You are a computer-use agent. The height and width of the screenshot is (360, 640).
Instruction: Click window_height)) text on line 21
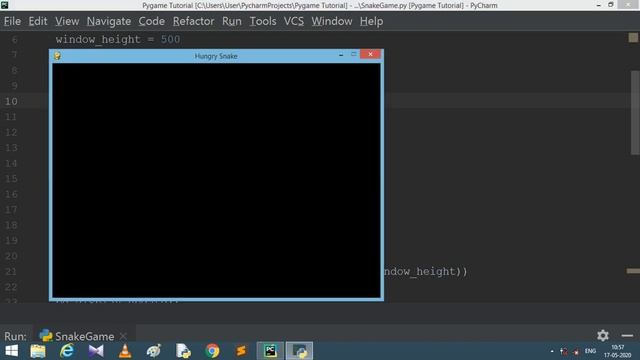tap(425, 271)
